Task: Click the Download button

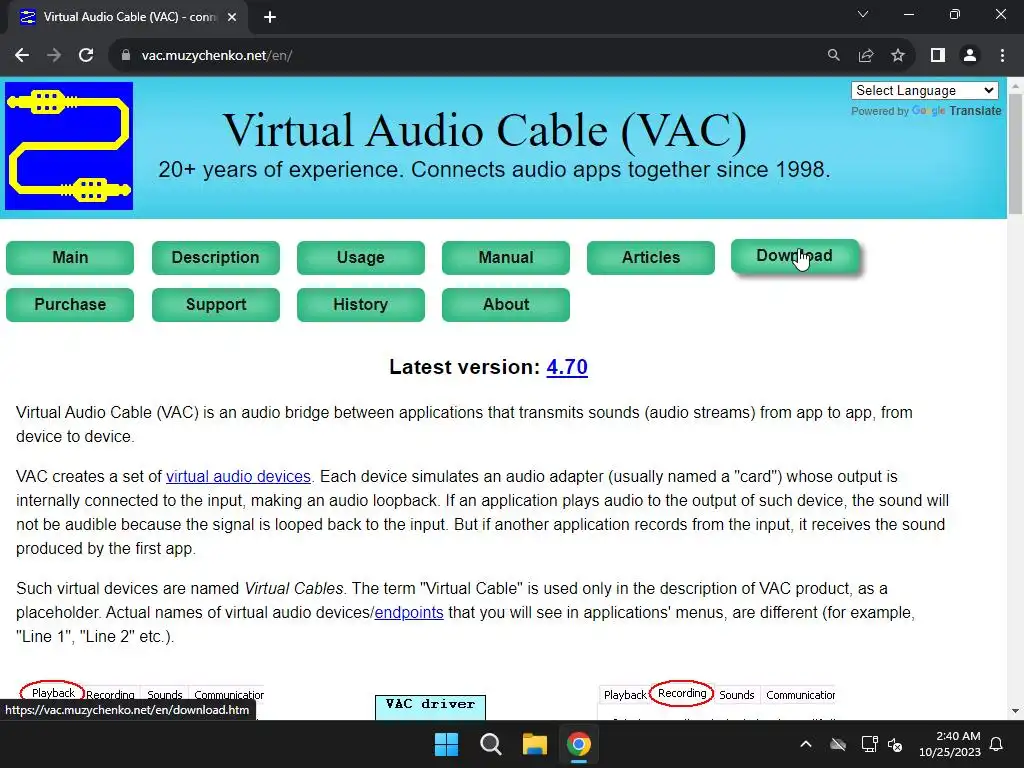Action: coord(795,256)
